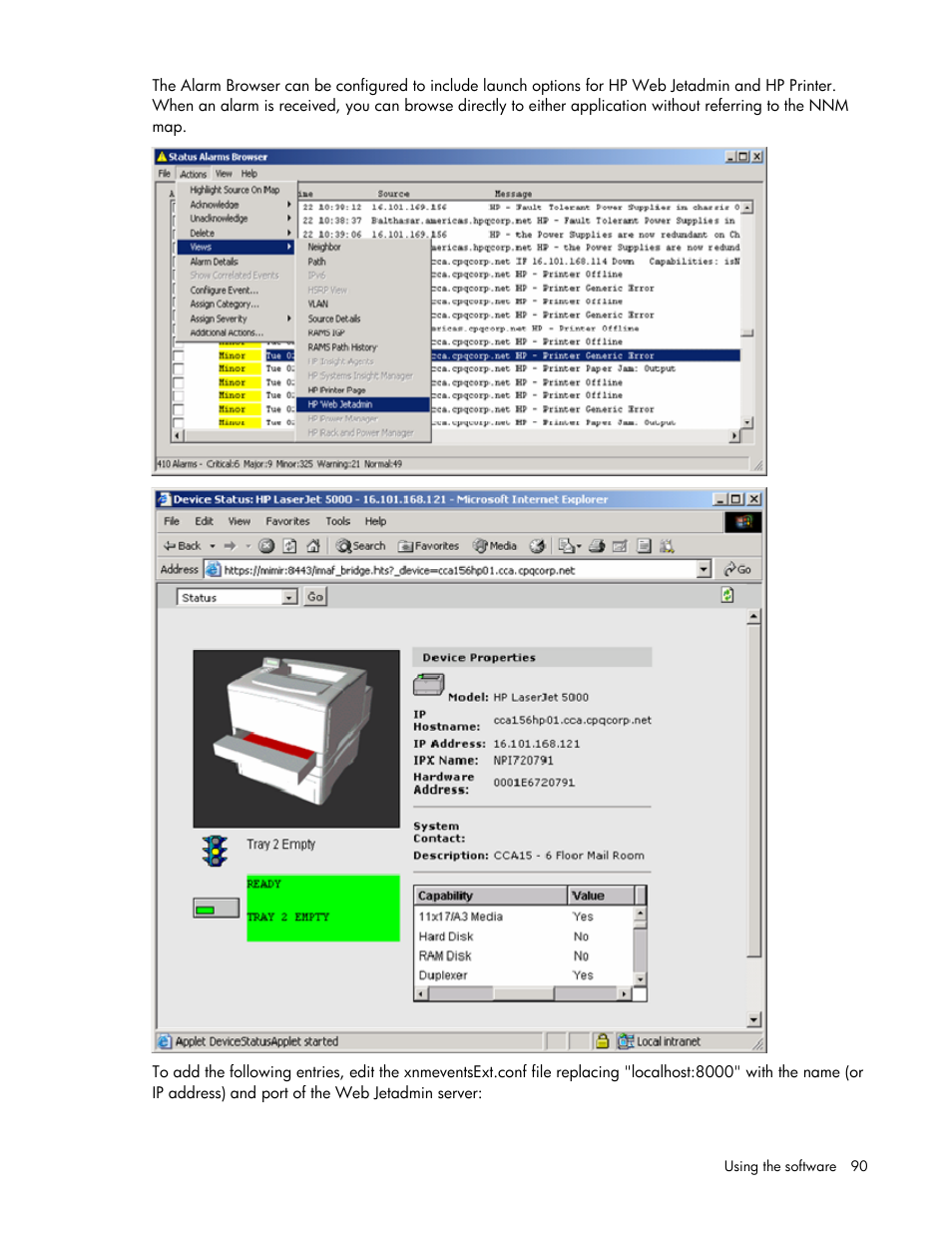Image resolution: width=952 pixels, height=1233 pixels.
Task: Click the warning triangle icon in Alarms Browser title
Action: point(162,157)
